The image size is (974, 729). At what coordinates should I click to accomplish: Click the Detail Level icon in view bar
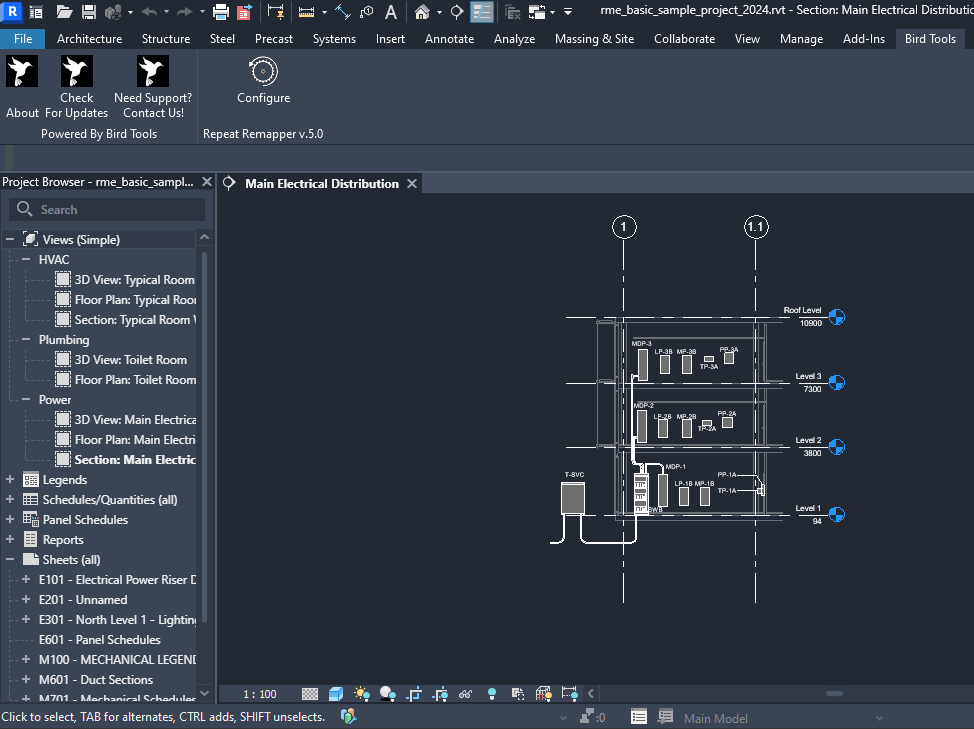coord(310,694)
